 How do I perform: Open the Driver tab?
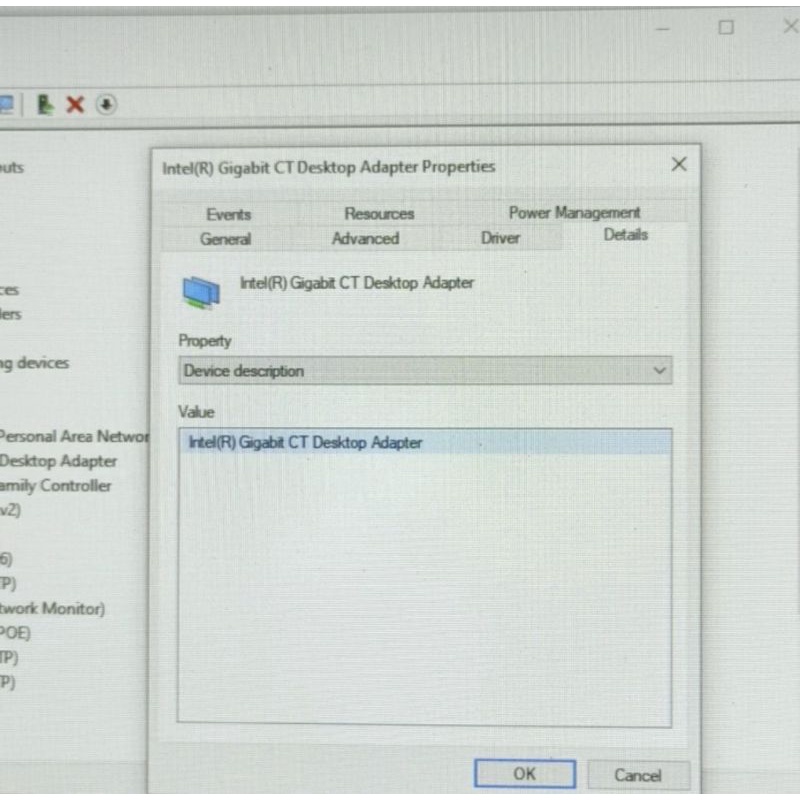pos(500,238)
